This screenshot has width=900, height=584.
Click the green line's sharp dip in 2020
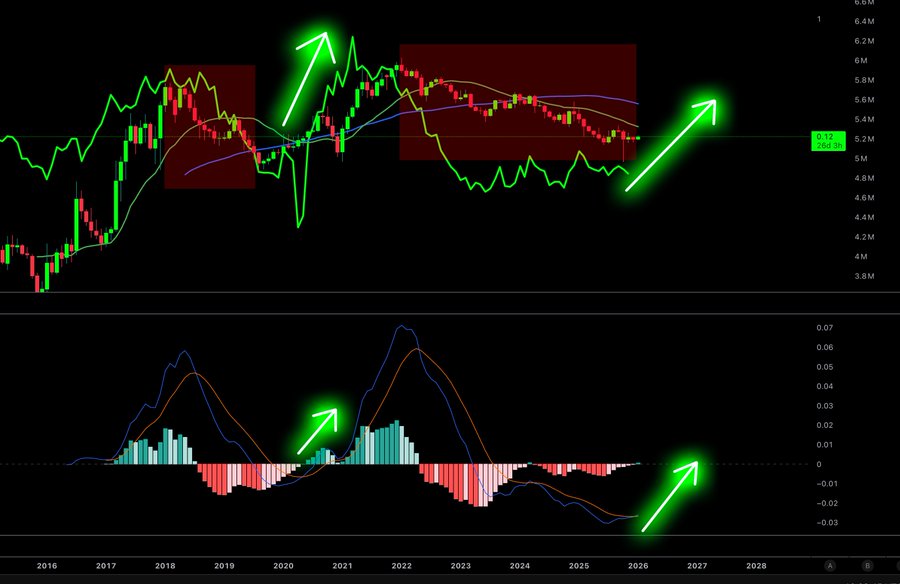pos(299,225)
